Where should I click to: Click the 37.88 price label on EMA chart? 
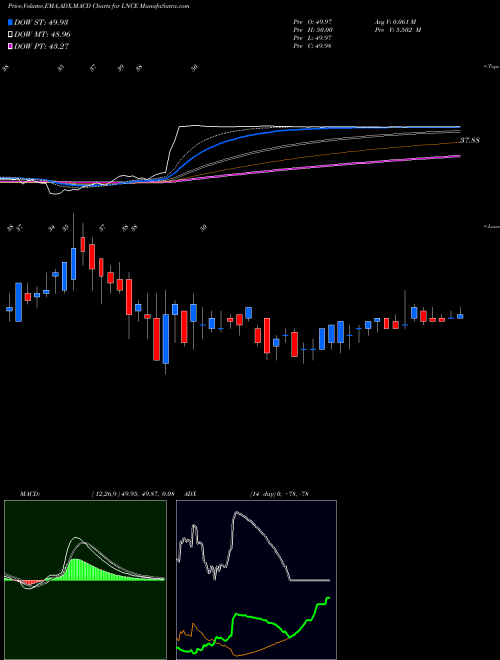470,140
